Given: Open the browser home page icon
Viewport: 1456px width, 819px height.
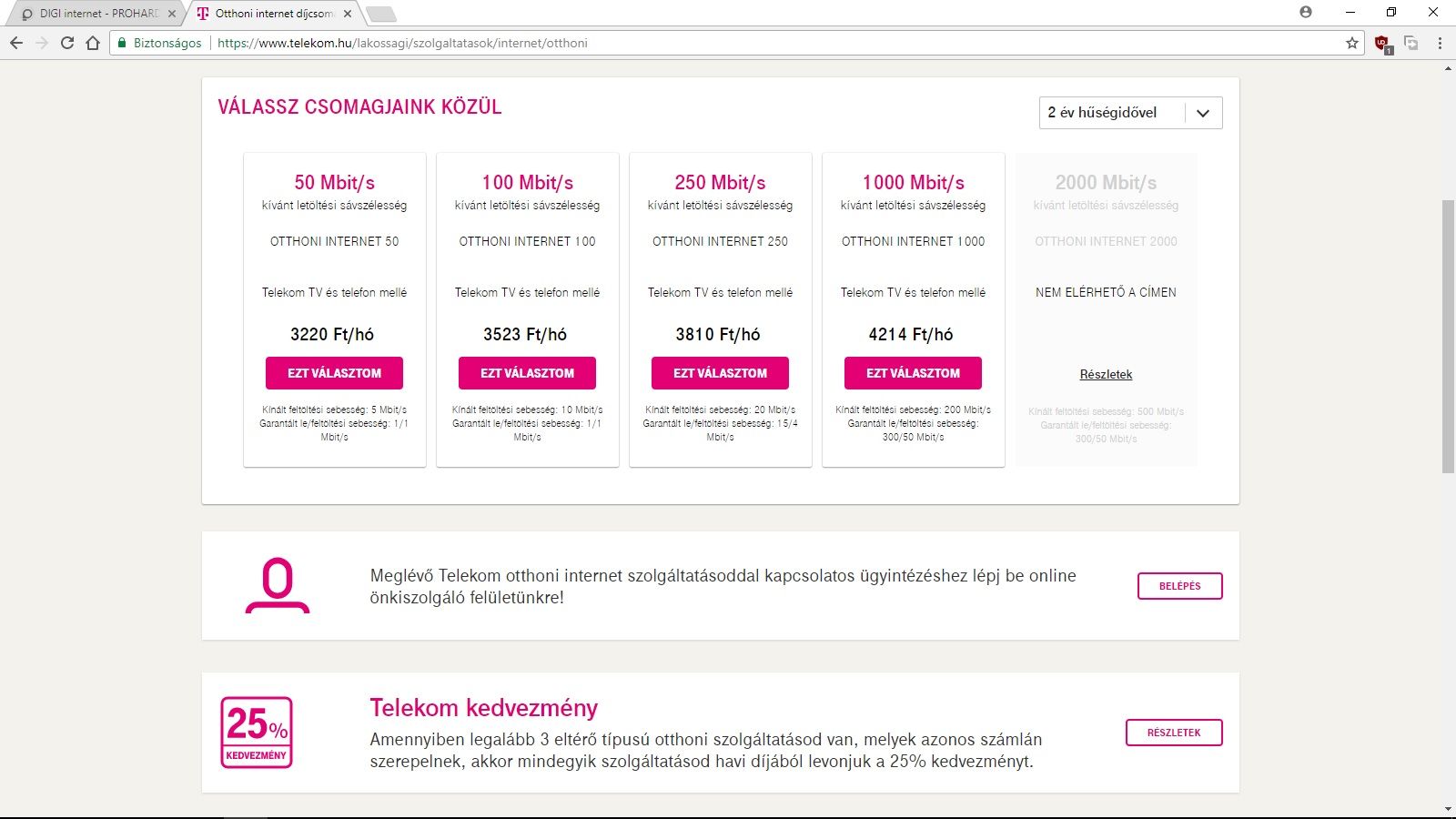Looking at the screenshot, I should click(93, 43).
